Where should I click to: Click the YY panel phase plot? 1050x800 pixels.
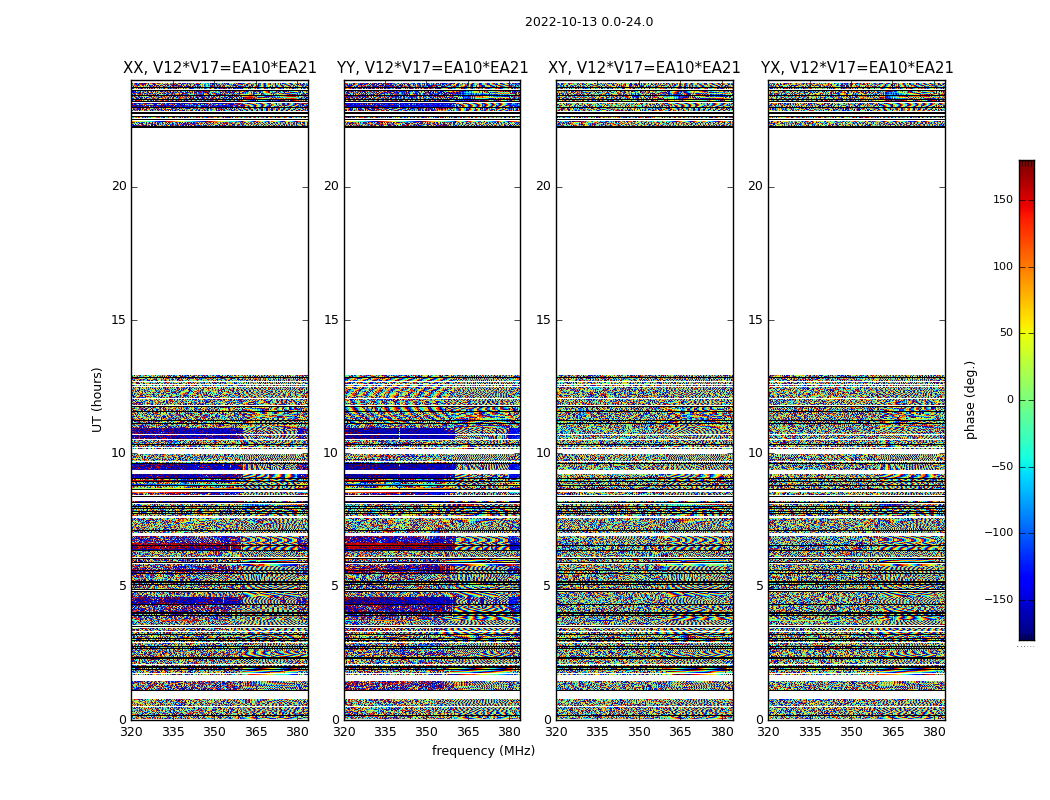click(433, 400)
